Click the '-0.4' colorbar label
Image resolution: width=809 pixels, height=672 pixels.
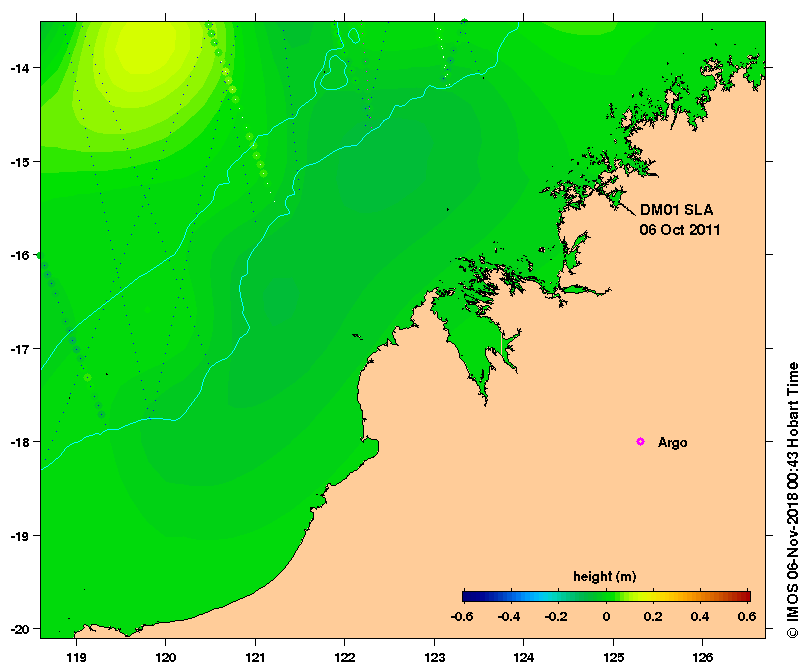pos(509,616)
